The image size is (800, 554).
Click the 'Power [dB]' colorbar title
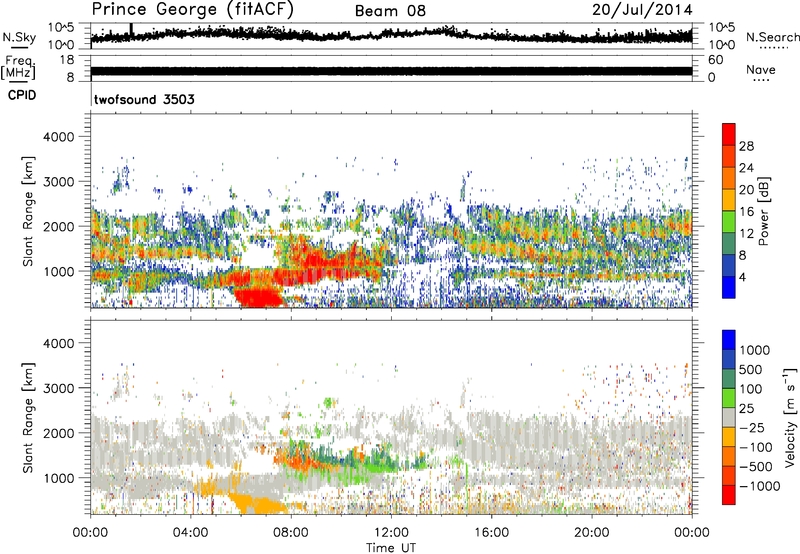click(x=763, y=211)
